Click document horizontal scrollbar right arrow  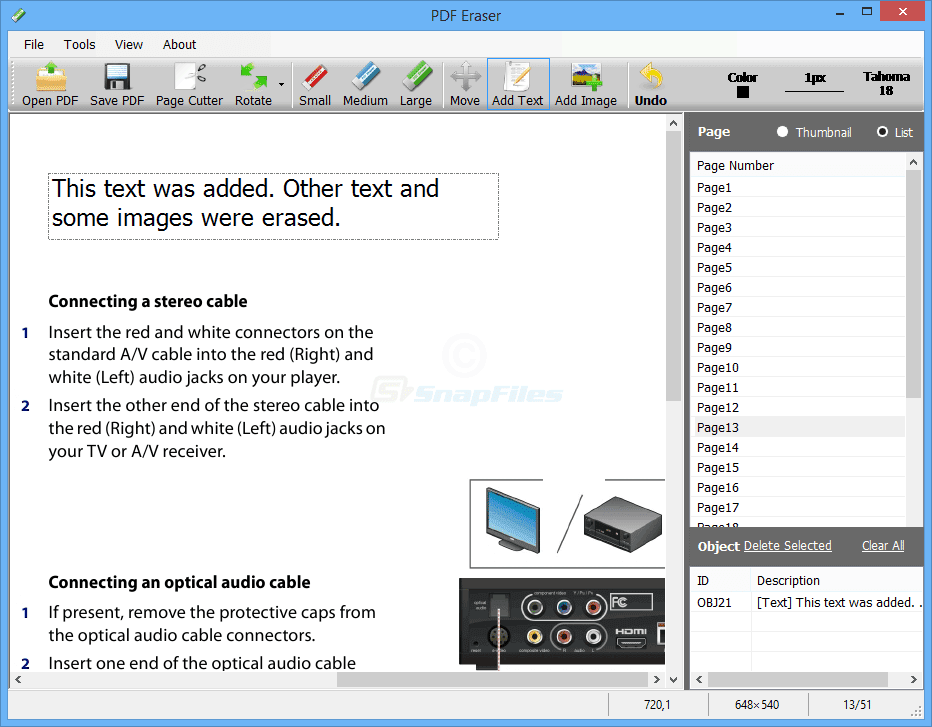click(657, 679)
